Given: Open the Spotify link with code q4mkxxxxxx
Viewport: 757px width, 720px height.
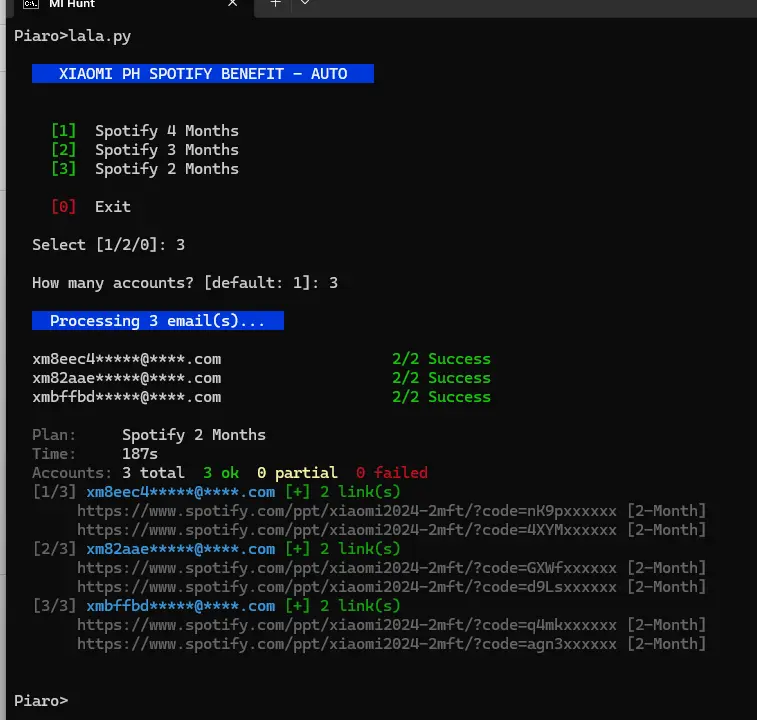Looking at the screenshot, I should coord(347,625).
